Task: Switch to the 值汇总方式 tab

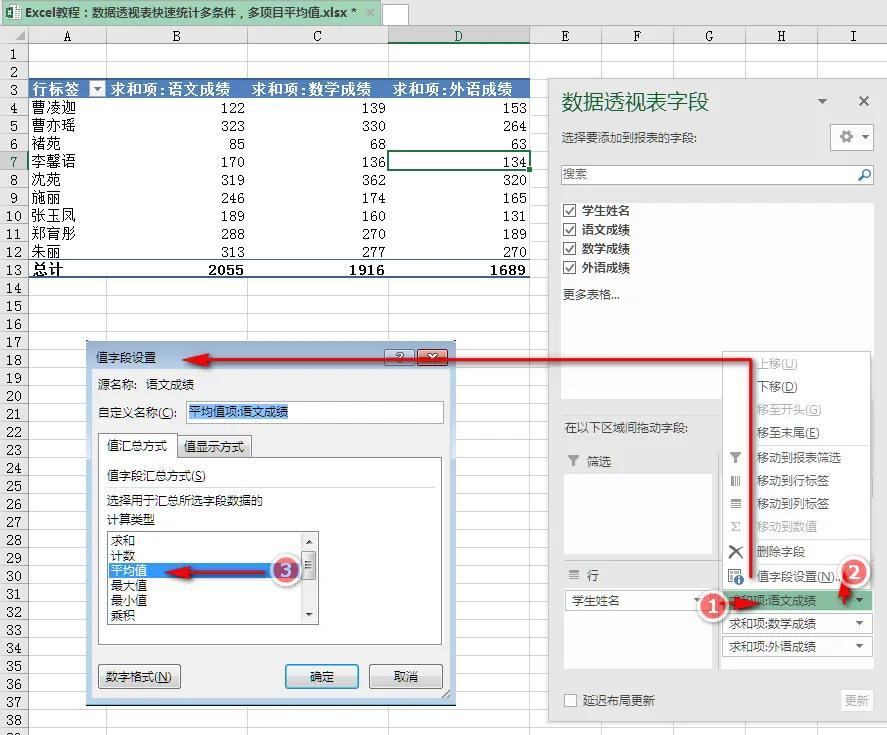Action: [x=137, y=446]
